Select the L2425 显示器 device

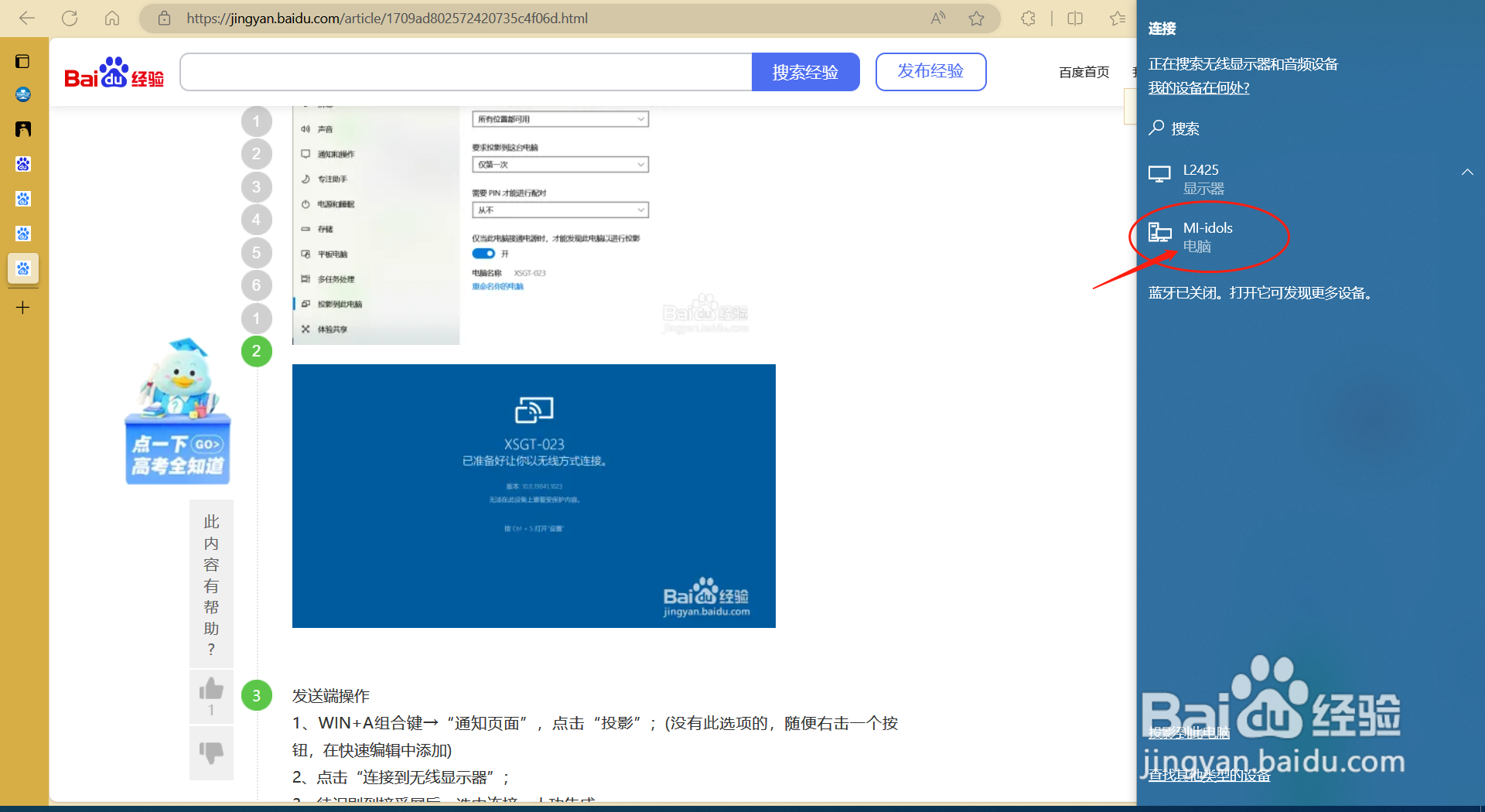click(1310, 179)
